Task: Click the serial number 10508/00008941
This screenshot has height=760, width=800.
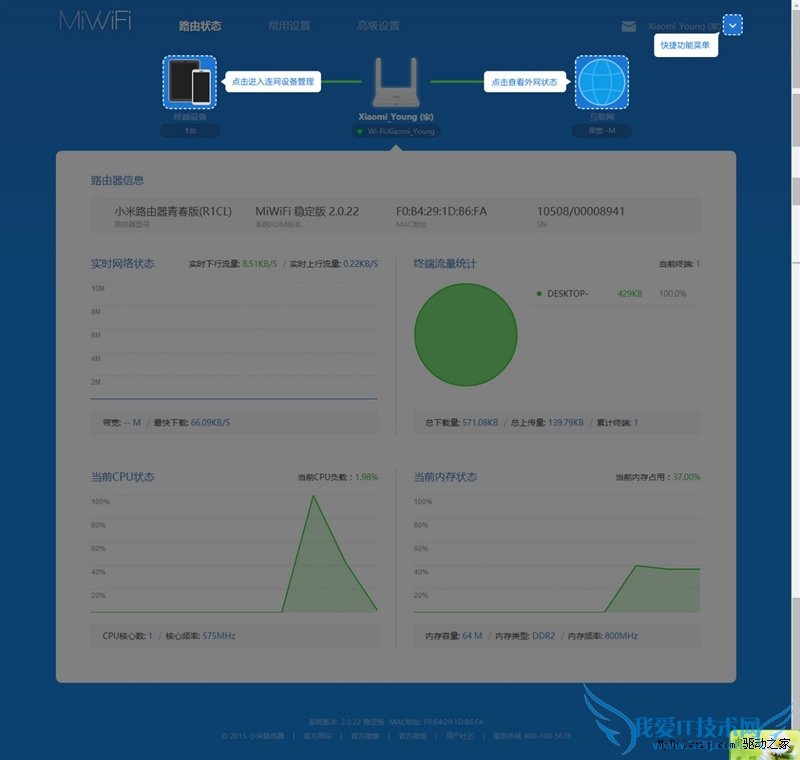Action: coord(581,211)
